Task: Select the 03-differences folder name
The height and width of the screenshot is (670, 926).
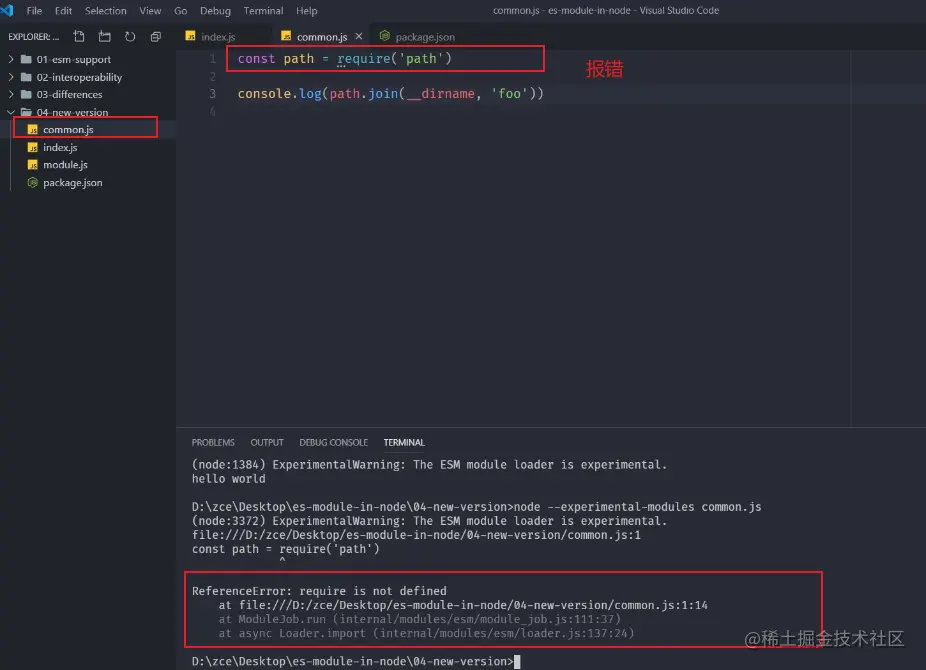Action: 69,94
